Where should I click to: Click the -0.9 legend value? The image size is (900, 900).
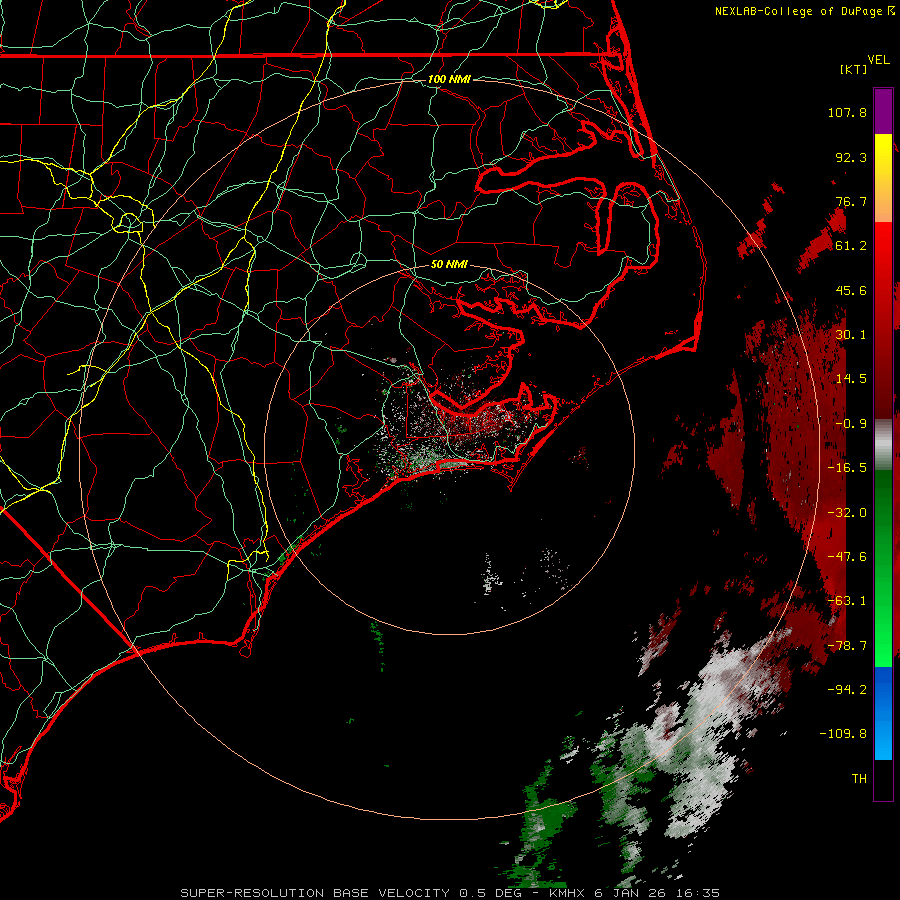coord(851,424)
